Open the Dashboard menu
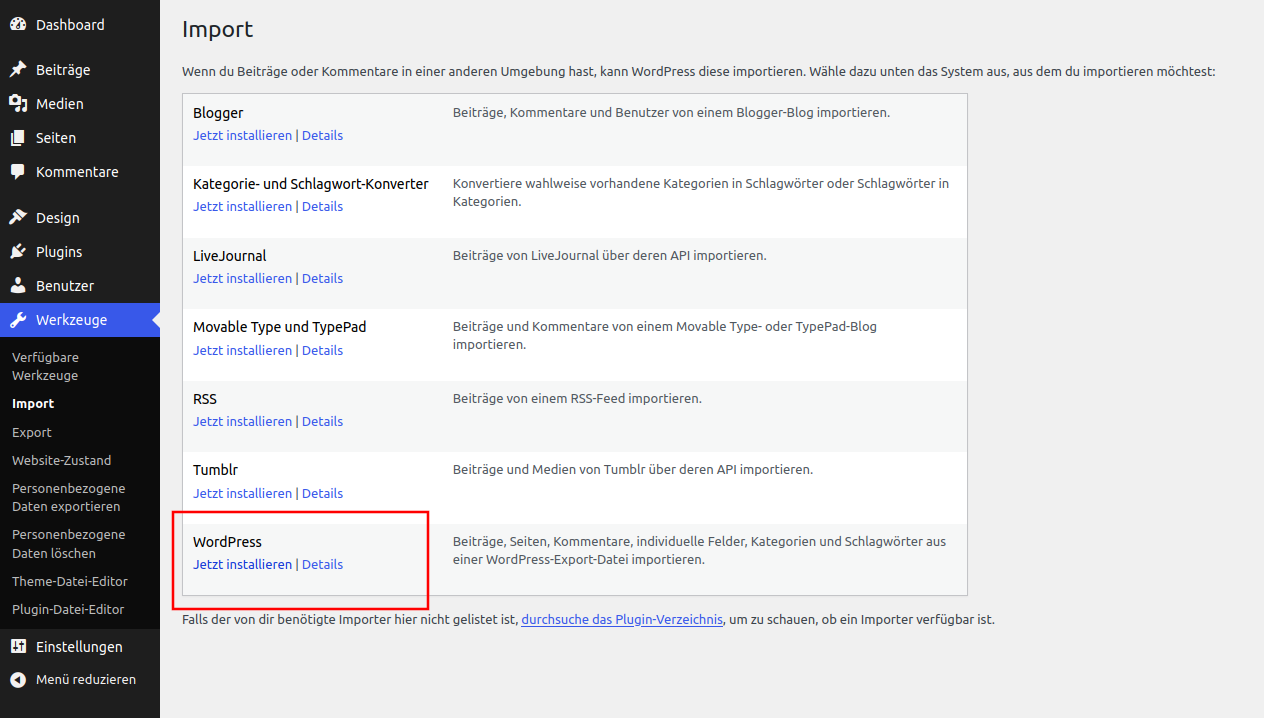 80,24
